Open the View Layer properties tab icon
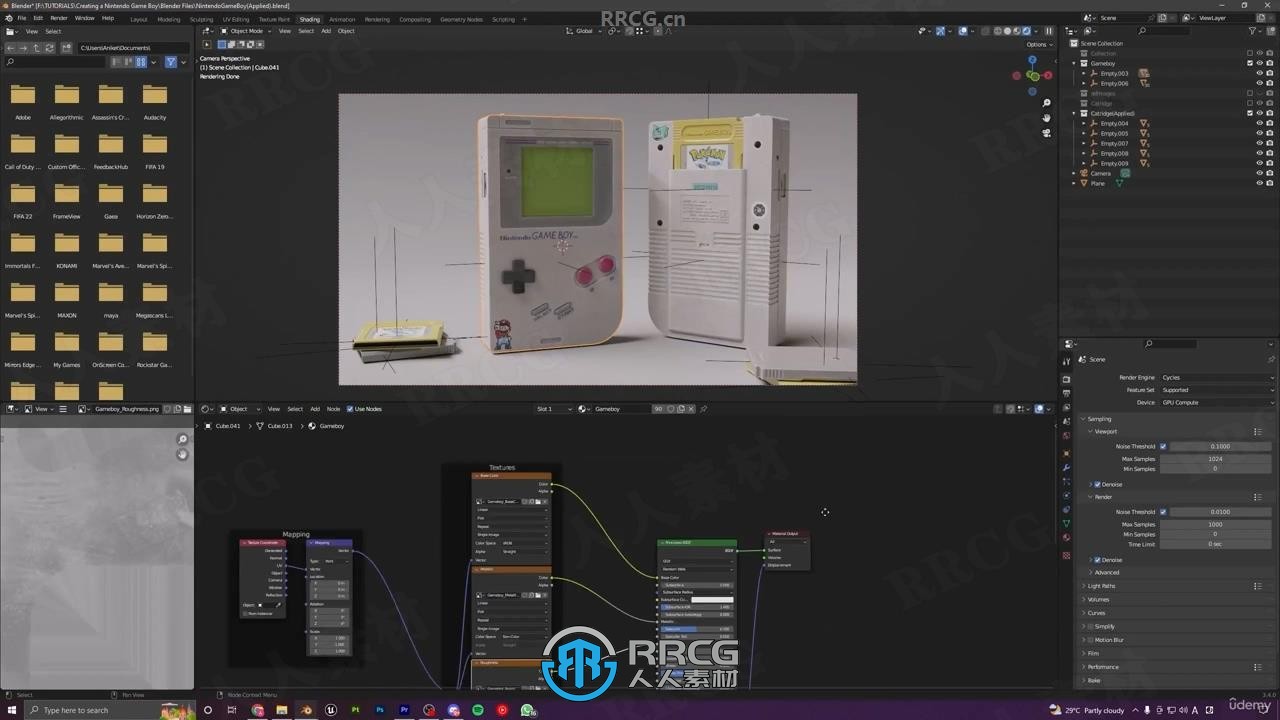The image size is (1280, 720). [x=1066, y=408]
